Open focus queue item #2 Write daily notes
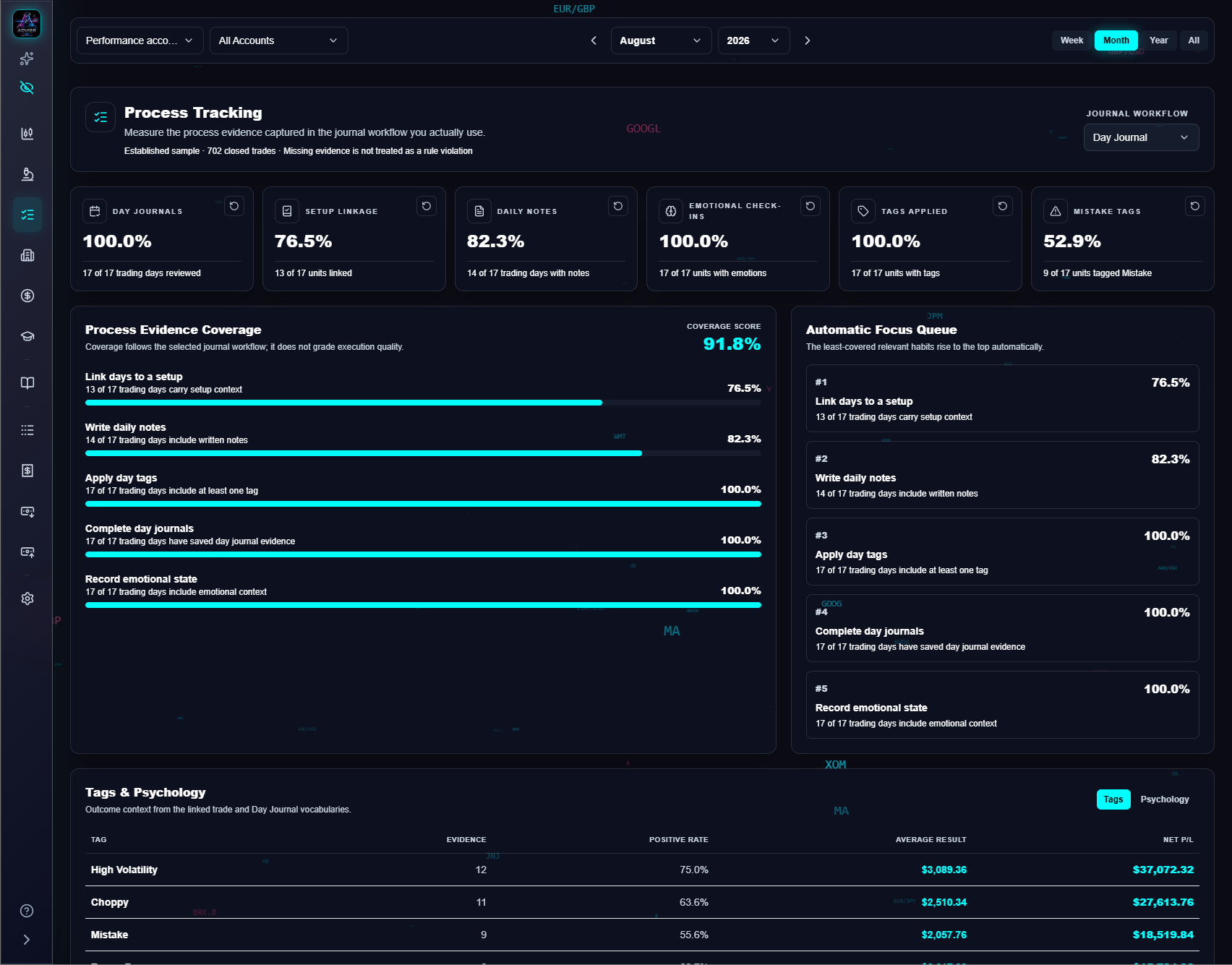Screen dimensions: 1232x965 [1002, 475]
